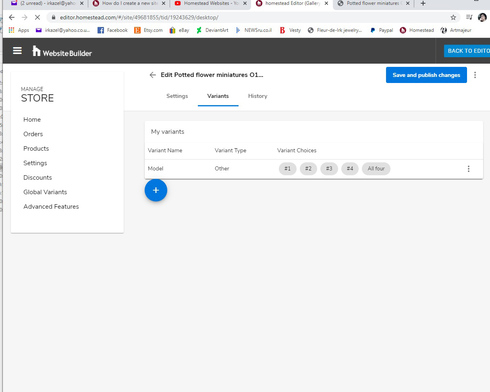
Task: Open the Fleur-de-Irk jewelry bookmark
Action: click(335, 30)
